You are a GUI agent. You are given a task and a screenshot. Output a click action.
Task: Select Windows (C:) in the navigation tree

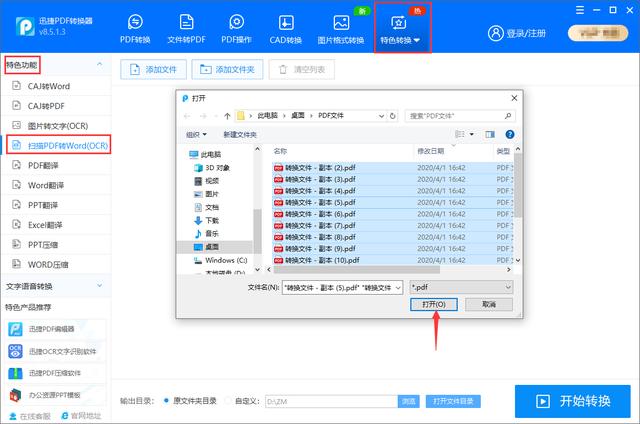point(221,260)
